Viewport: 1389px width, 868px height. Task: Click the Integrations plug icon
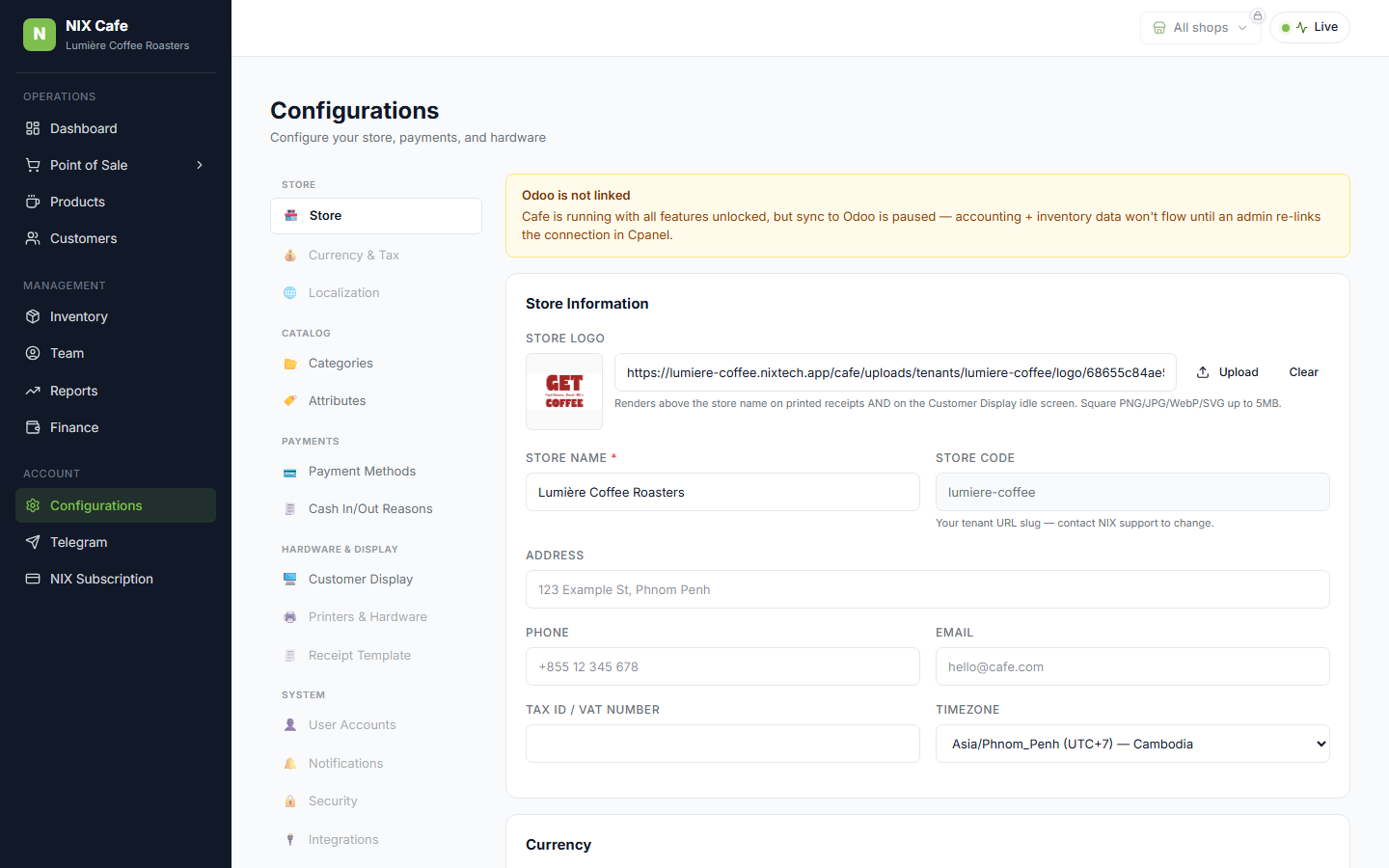290,839
